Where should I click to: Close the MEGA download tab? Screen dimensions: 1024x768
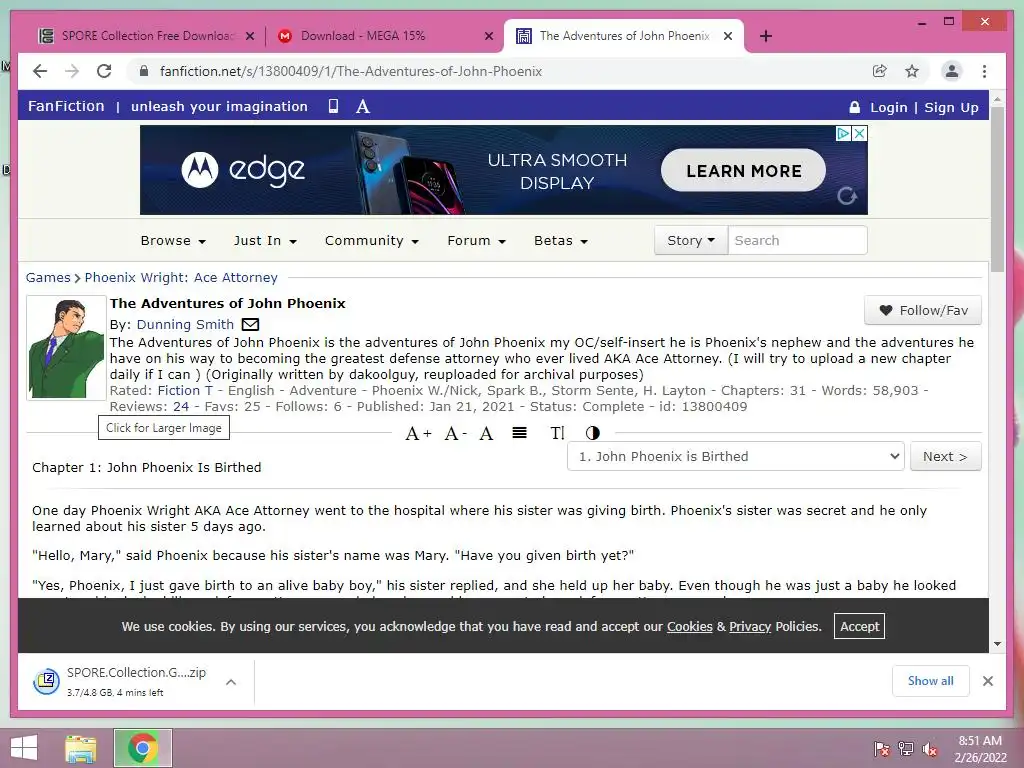click(x=488, y=36)
